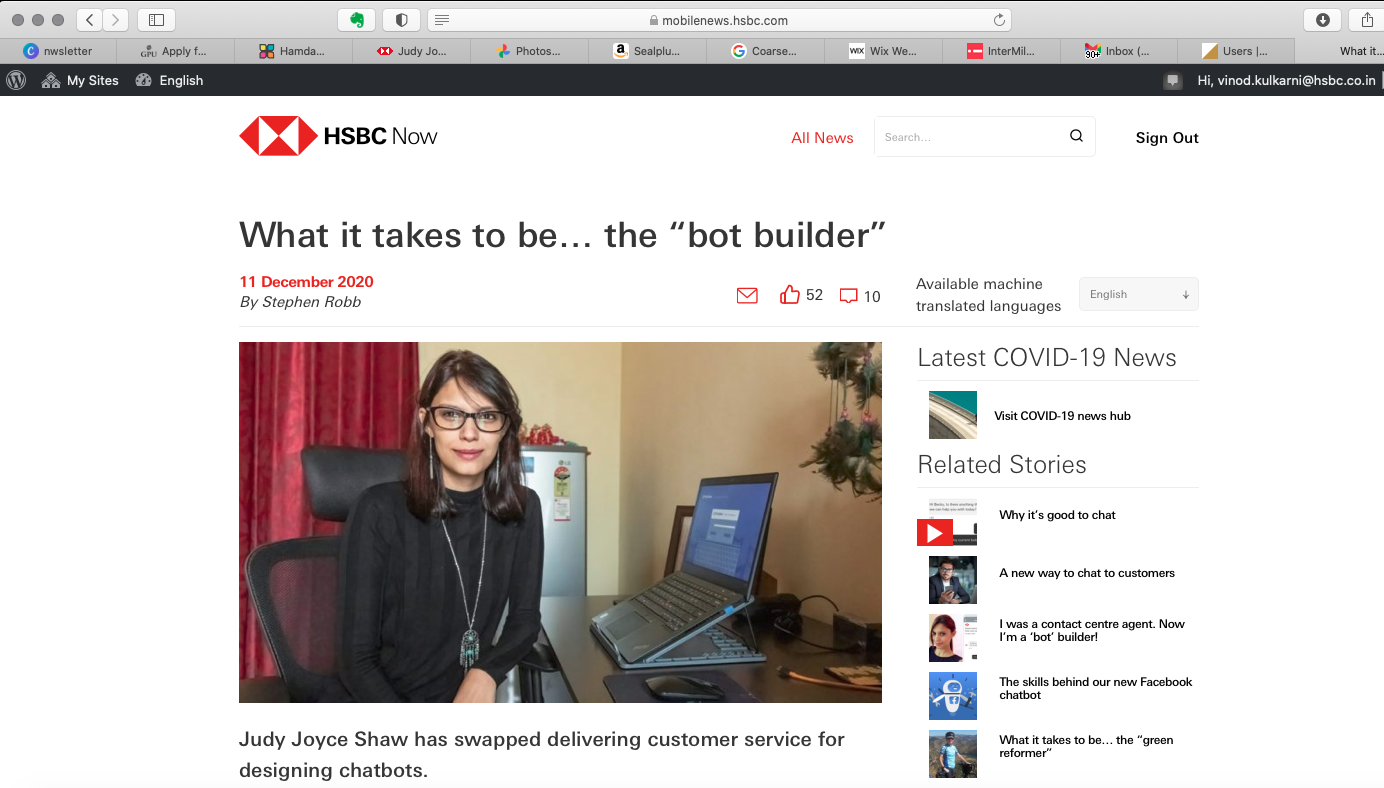Share the article via the envelope icon
The height and width of the screenshot is (788, 1384).
(747, 295)
